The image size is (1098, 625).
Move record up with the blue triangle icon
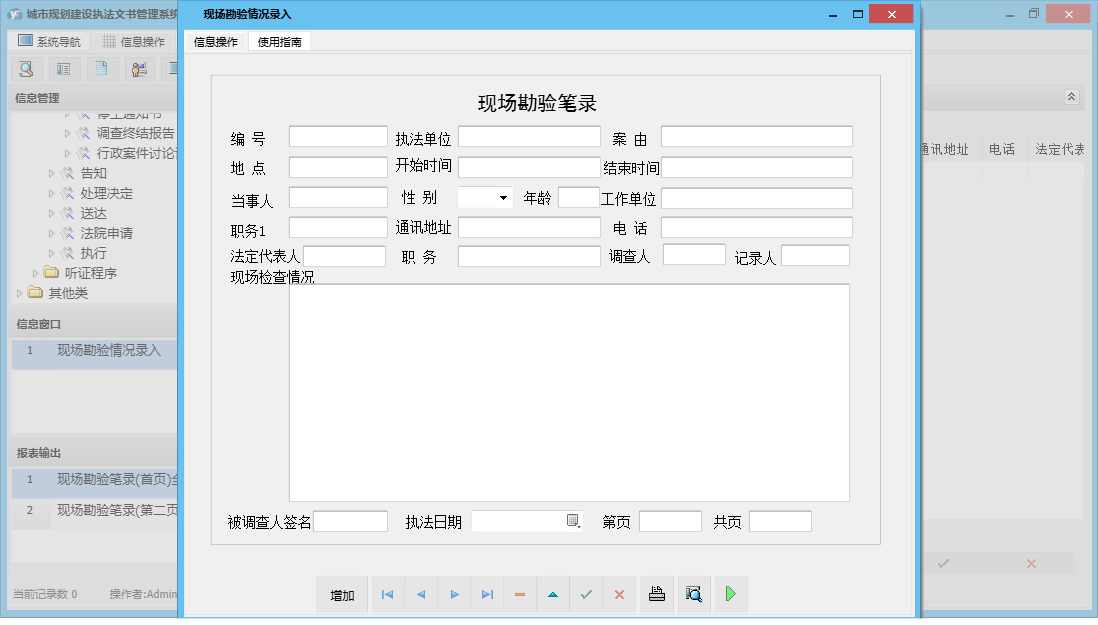(x=553, y=594)
